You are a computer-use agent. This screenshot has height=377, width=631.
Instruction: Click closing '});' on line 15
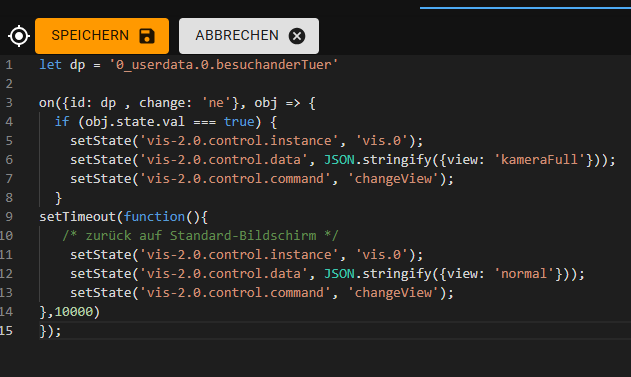tap(50, 331)
